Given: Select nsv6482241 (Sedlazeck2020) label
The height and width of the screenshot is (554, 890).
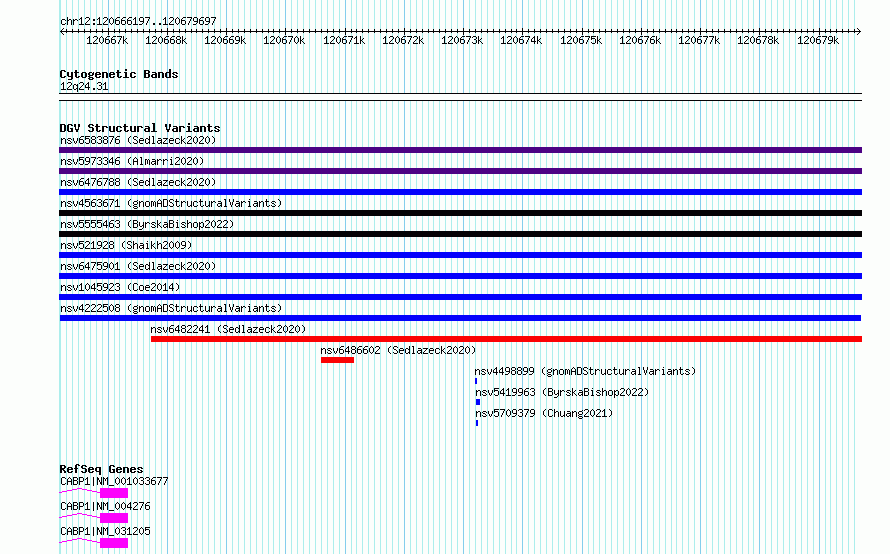Looking at the screenshot, I should point(228,329).
